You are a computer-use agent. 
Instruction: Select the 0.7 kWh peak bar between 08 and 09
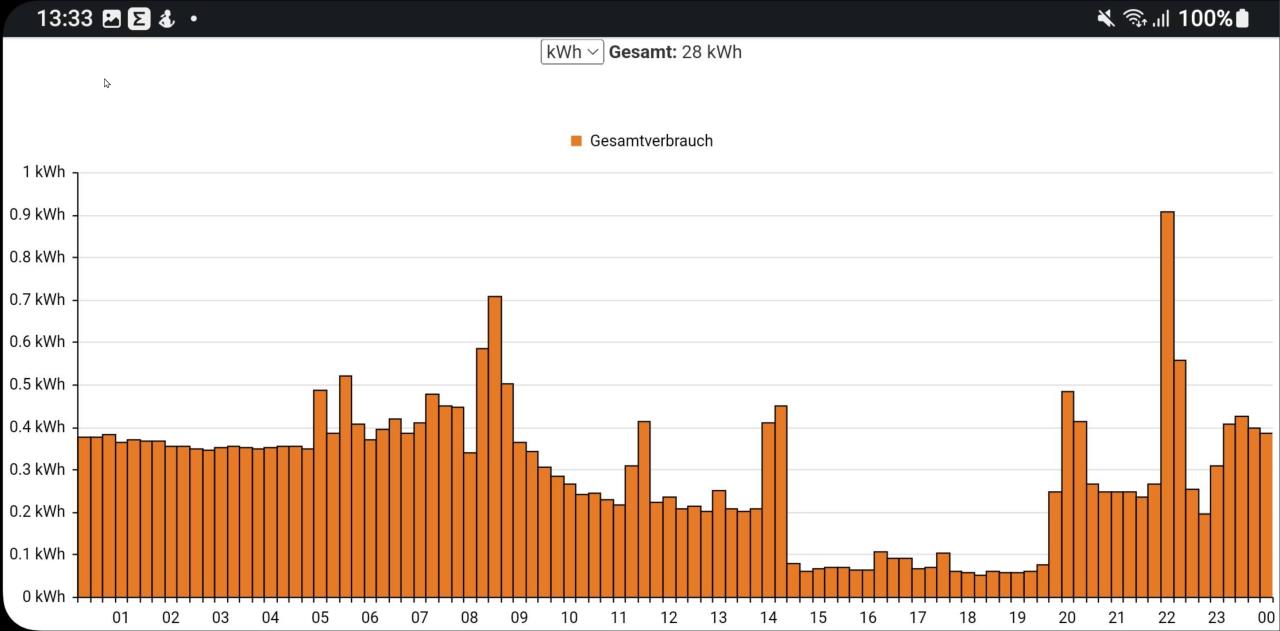click(495, 446)
